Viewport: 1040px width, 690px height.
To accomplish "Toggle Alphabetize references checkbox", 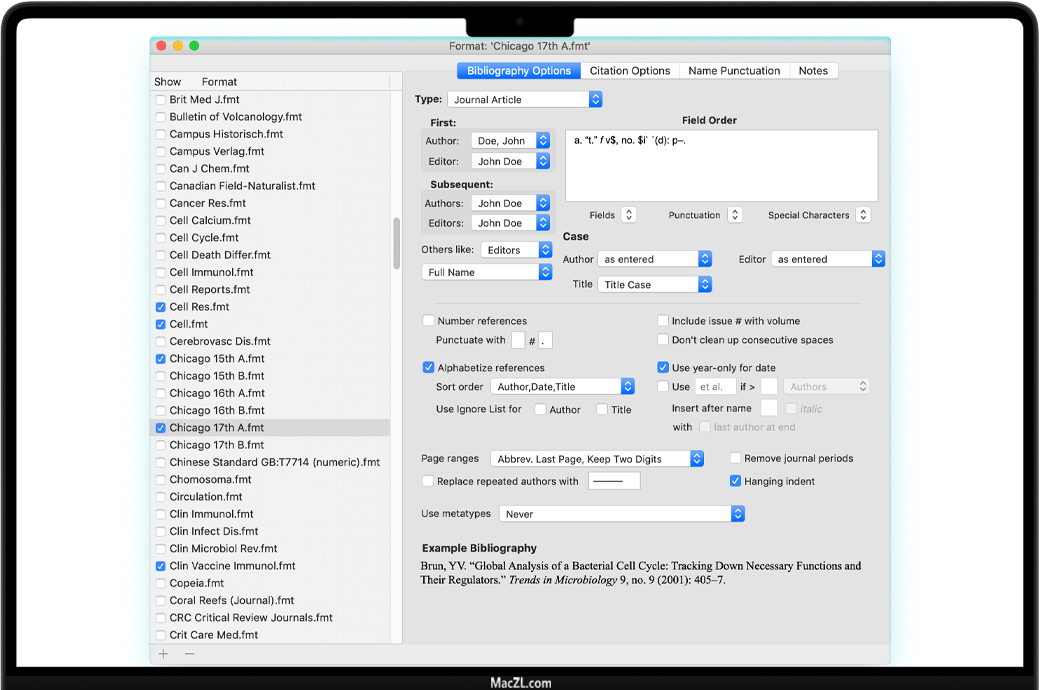I will click(x=429, y=368).
